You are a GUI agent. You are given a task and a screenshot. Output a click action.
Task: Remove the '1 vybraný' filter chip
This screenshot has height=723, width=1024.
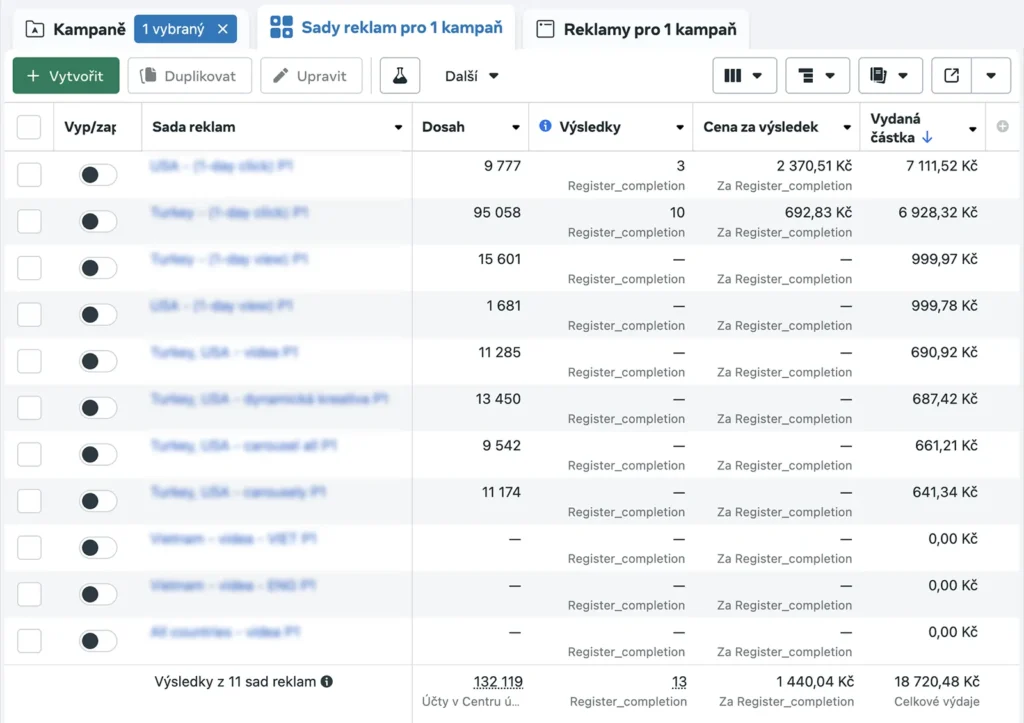tap(223, 29)
